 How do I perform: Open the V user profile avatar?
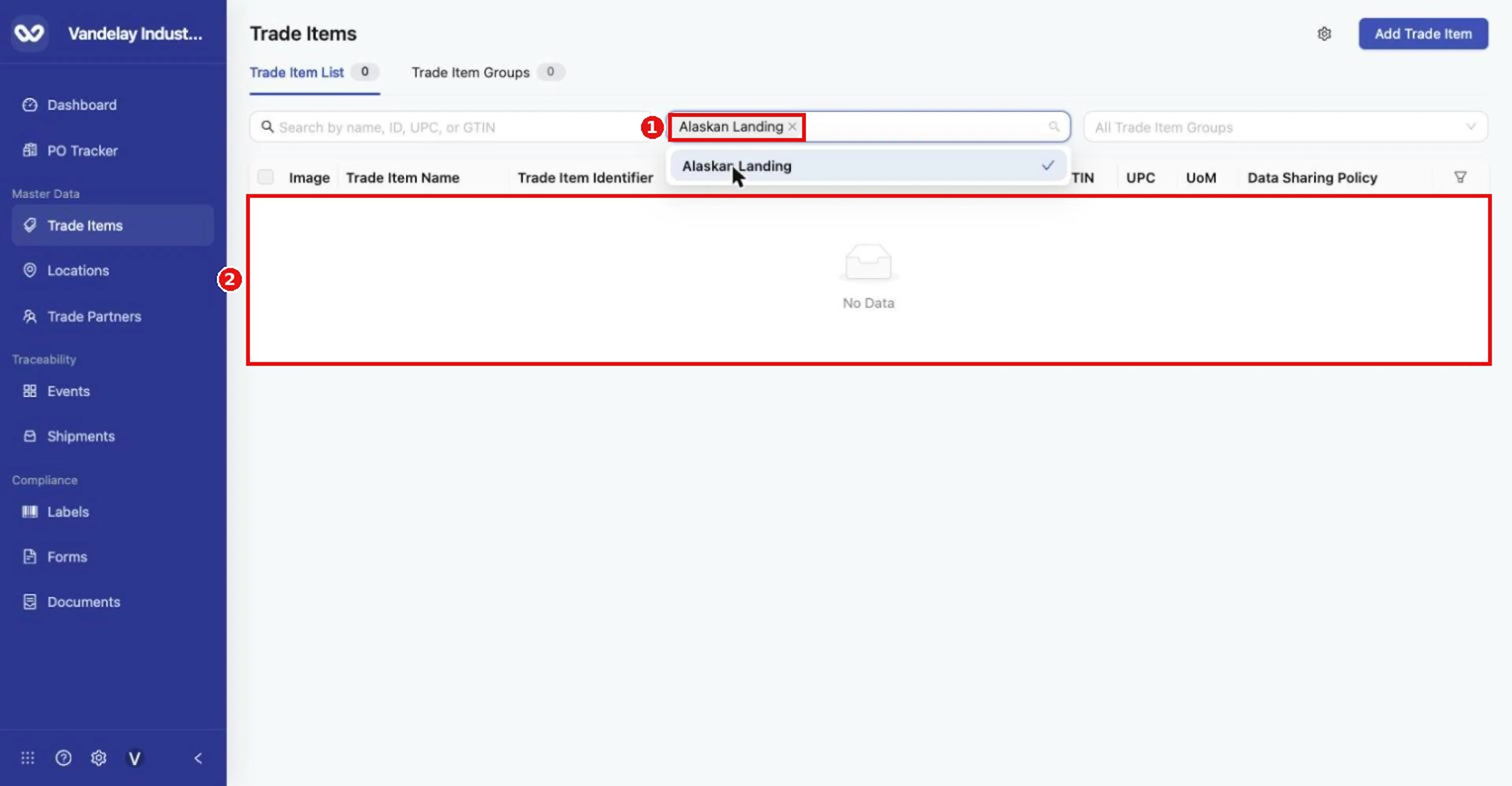pos(134,758)
